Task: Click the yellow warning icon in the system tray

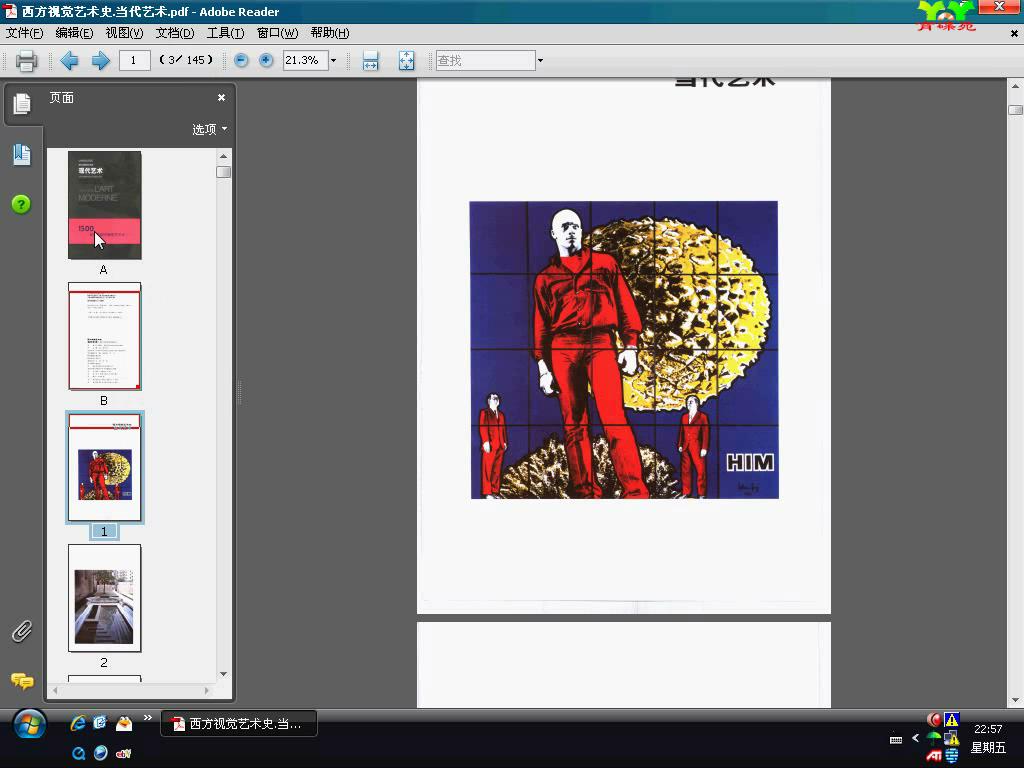Action: click(952, 720)
